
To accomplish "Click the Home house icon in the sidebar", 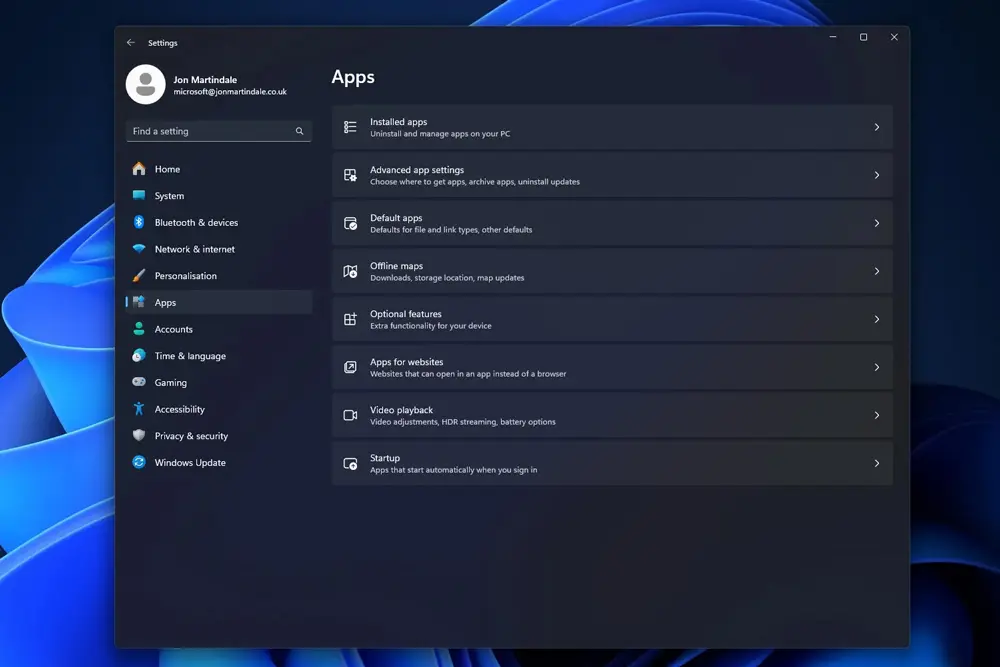I will point(139,169).
